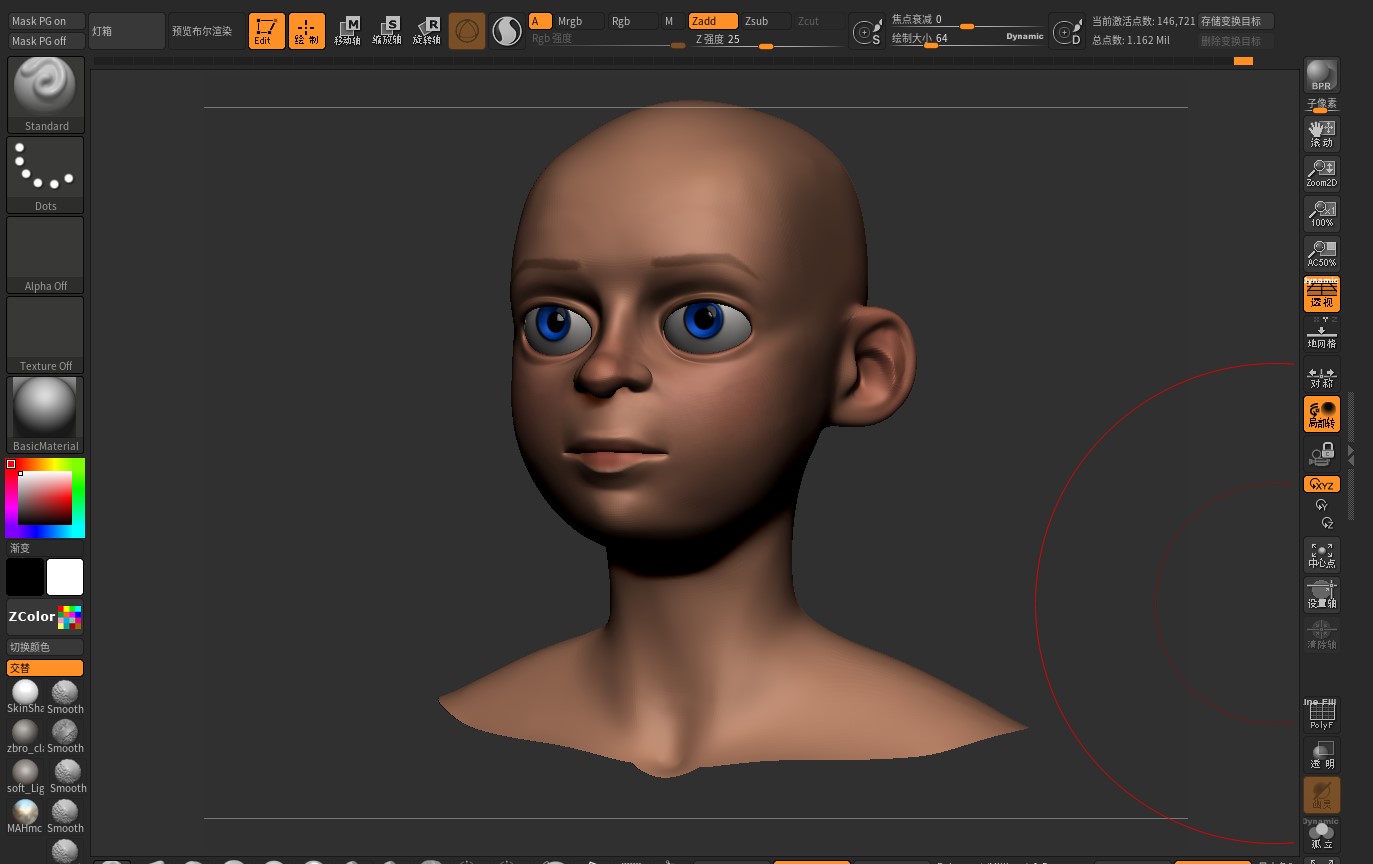Screen dimensions: 1373x864
Task: Select the soft_Lig material sphere
Action: [25, 777]
